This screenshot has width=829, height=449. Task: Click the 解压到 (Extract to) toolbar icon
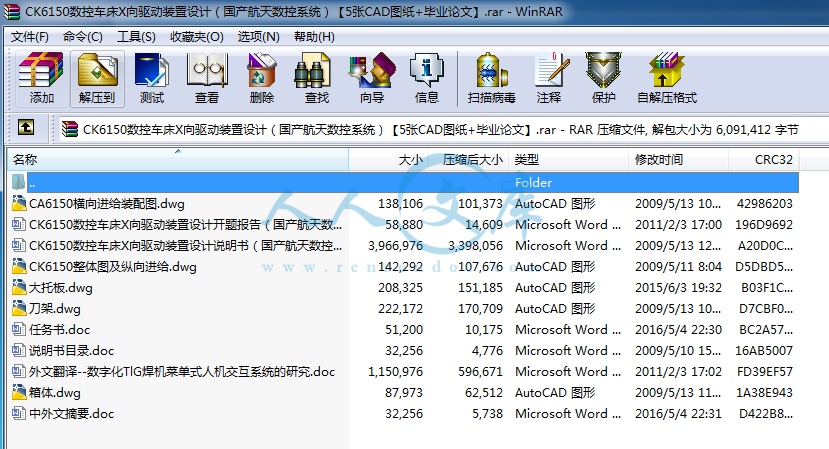coord(97,78)
